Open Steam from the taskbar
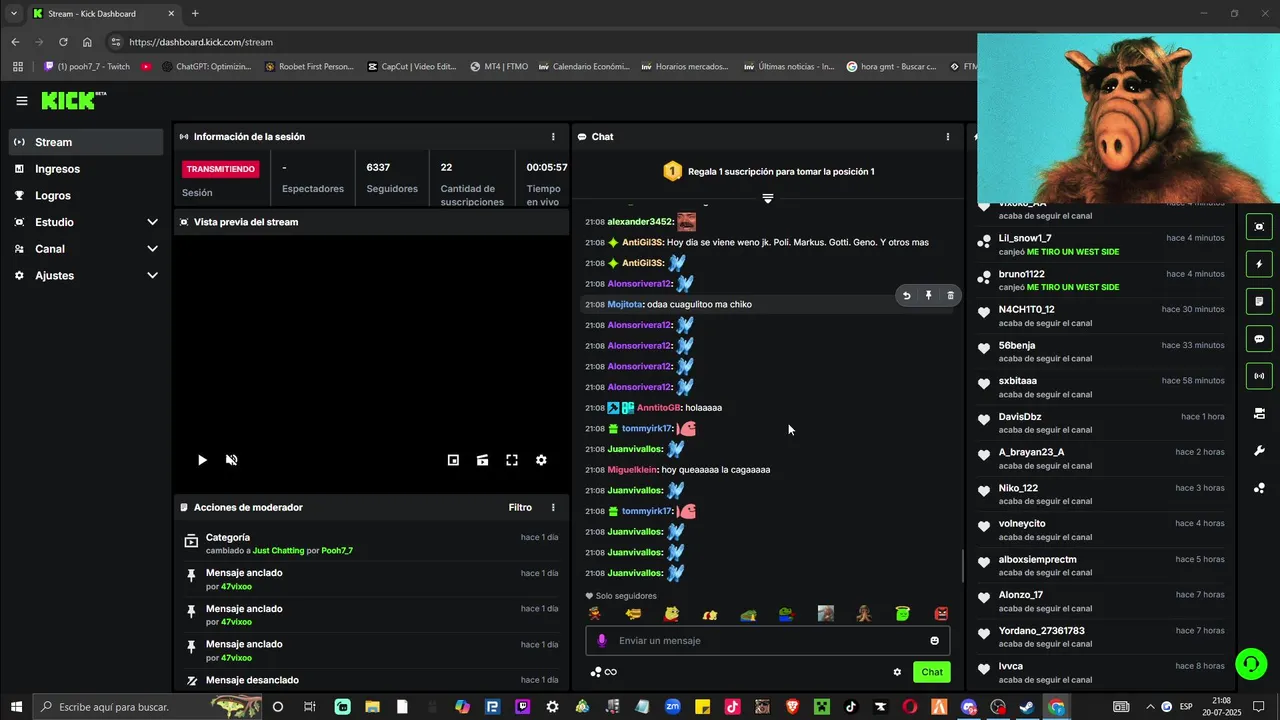1280x720 pixels. [1027, 707]
